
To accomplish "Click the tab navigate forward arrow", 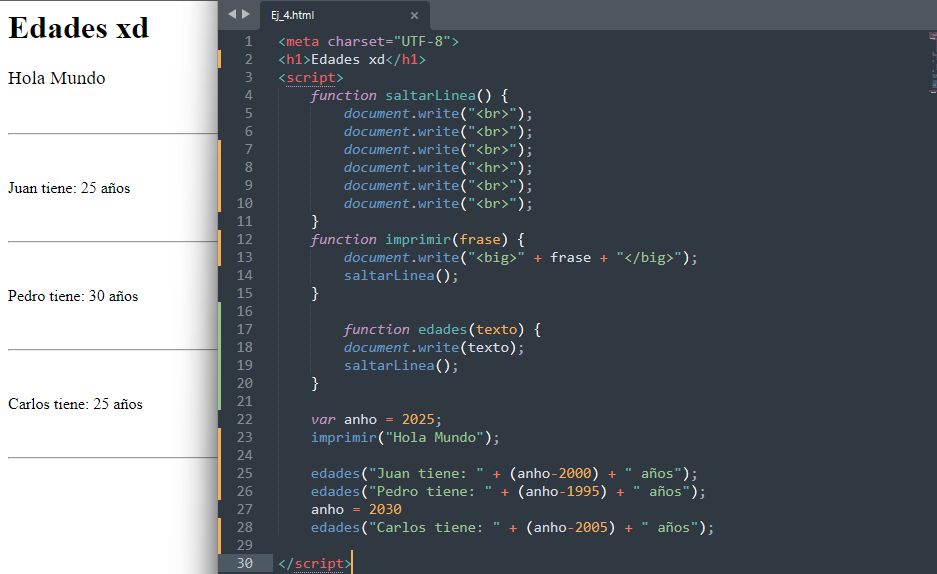I will 246,14.
